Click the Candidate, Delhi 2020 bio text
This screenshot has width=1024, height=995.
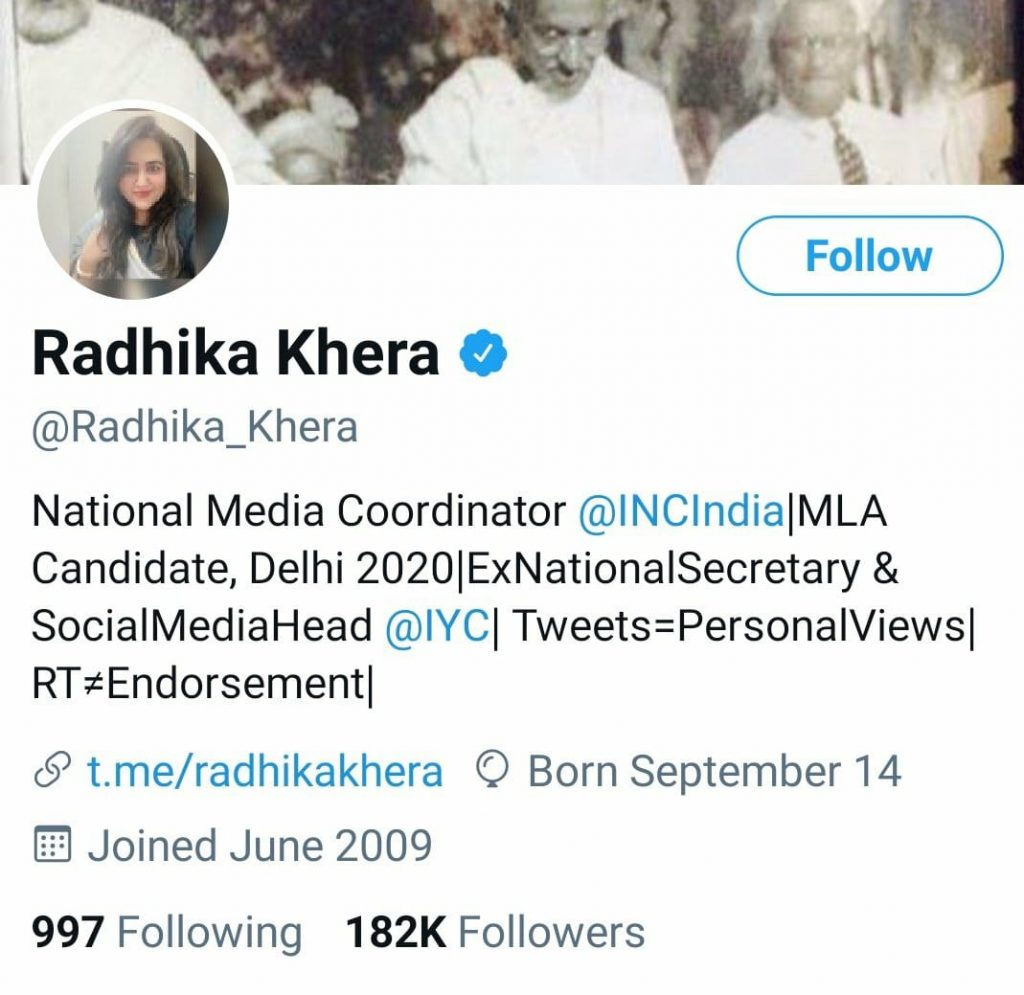click(x=240, y=569)
